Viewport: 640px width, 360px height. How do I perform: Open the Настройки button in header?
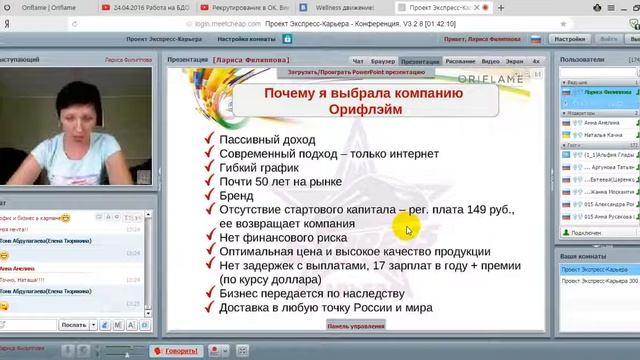tap(569, 39)
